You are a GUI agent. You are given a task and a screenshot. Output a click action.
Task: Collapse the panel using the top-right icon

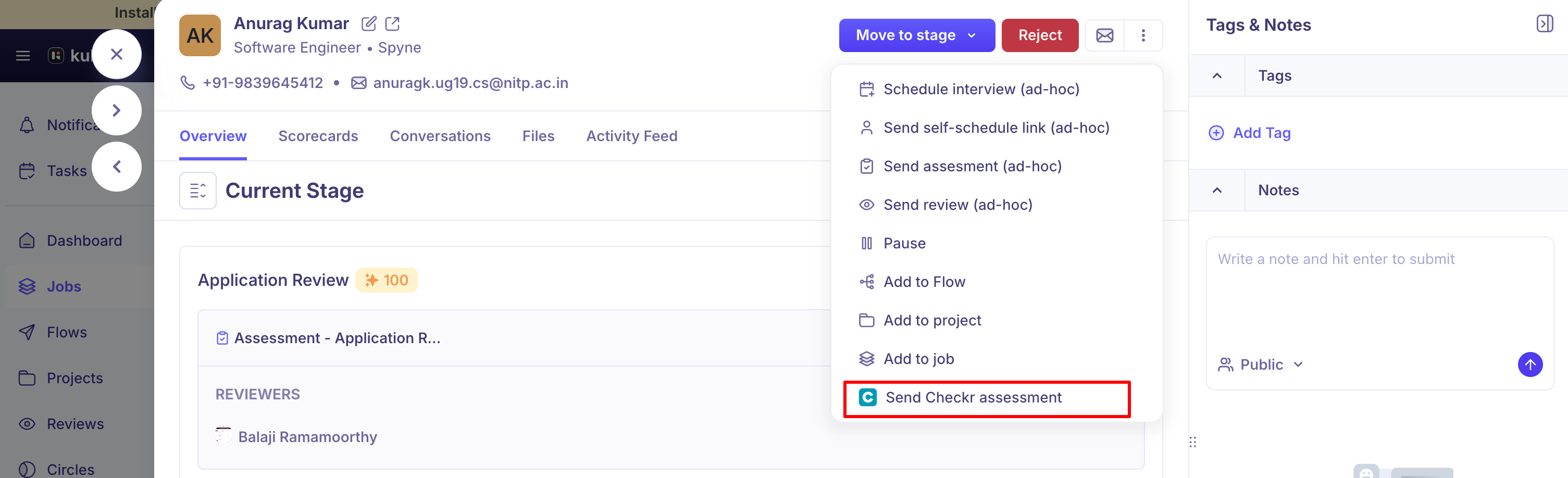click(1545, 24)
